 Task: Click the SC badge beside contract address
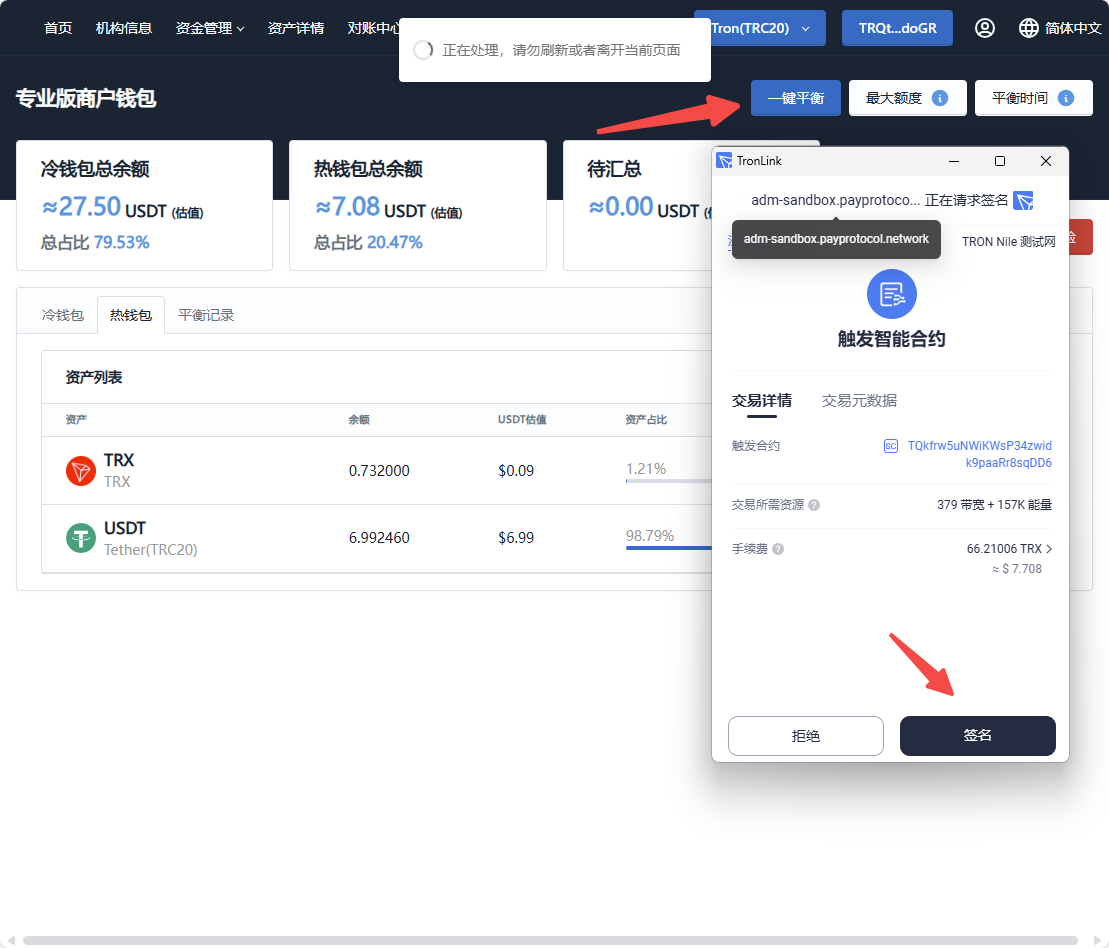pos(891,446)
